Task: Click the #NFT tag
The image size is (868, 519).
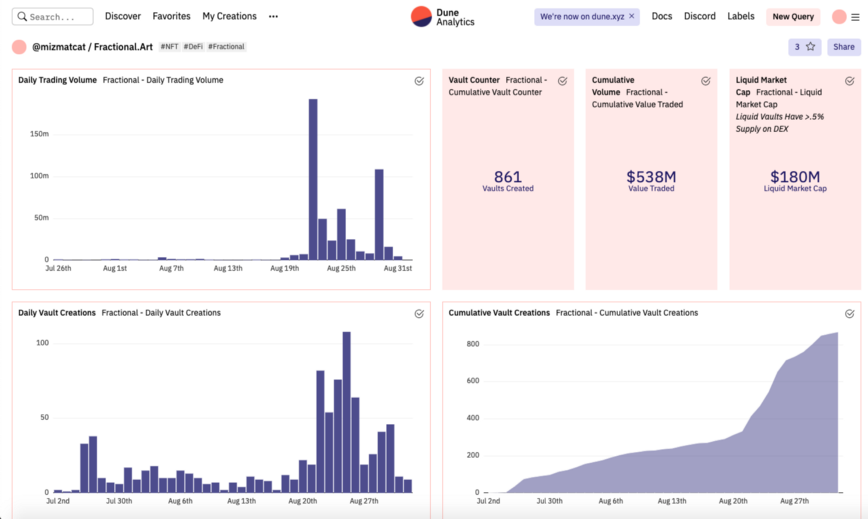Action: coord(169,47)
